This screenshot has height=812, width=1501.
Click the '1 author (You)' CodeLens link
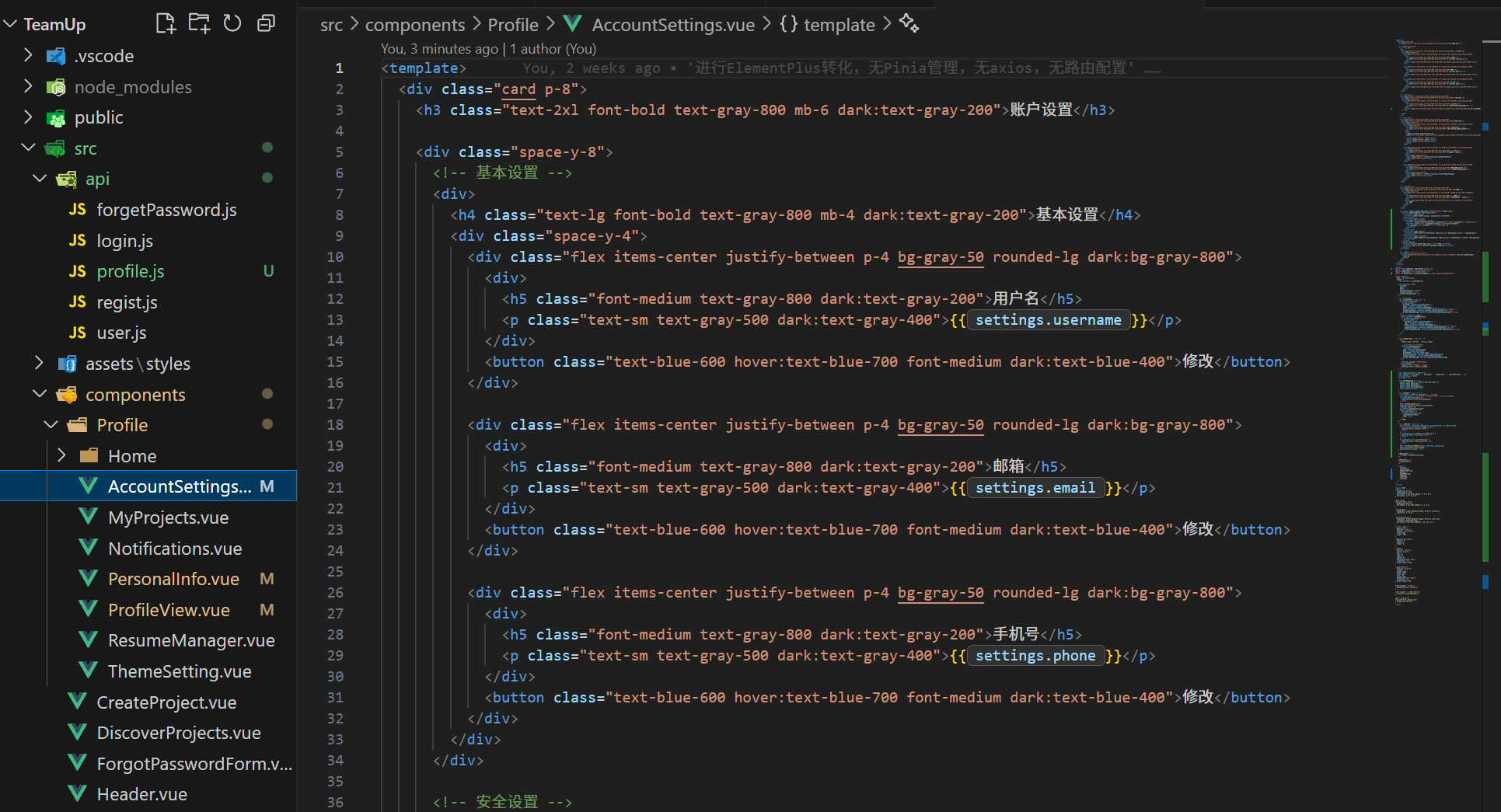(553, 48)
